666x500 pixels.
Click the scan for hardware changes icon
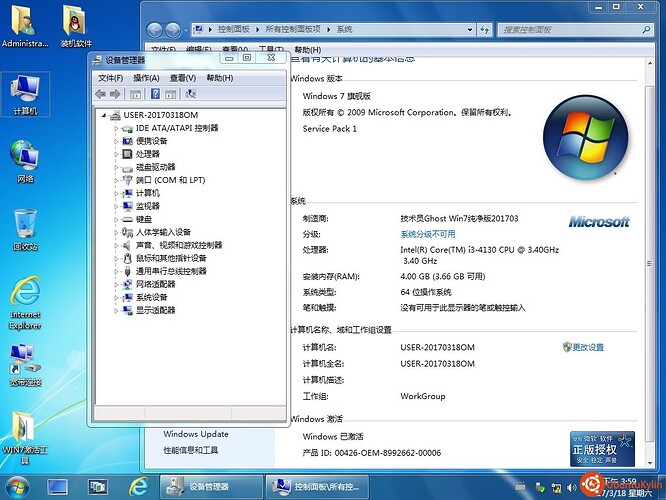[191, 94]
